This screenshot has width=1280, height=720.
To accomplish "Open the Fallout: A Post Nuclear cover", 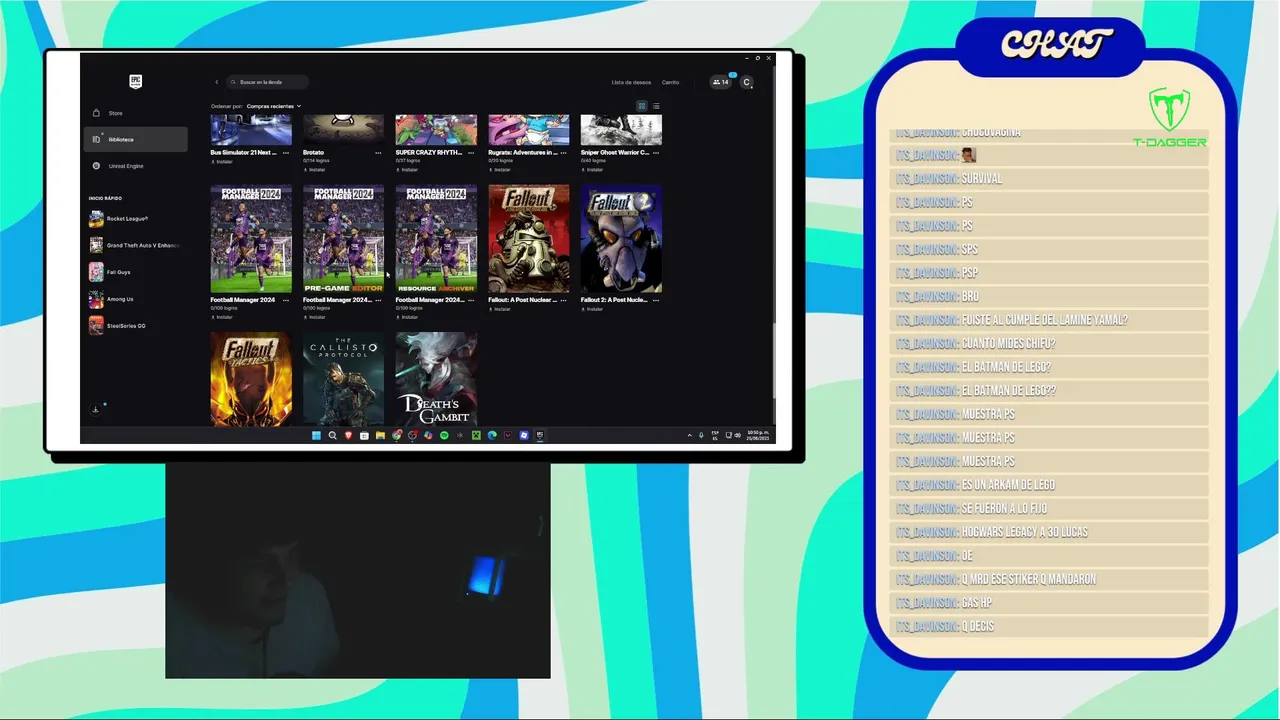I will [529, 239].
